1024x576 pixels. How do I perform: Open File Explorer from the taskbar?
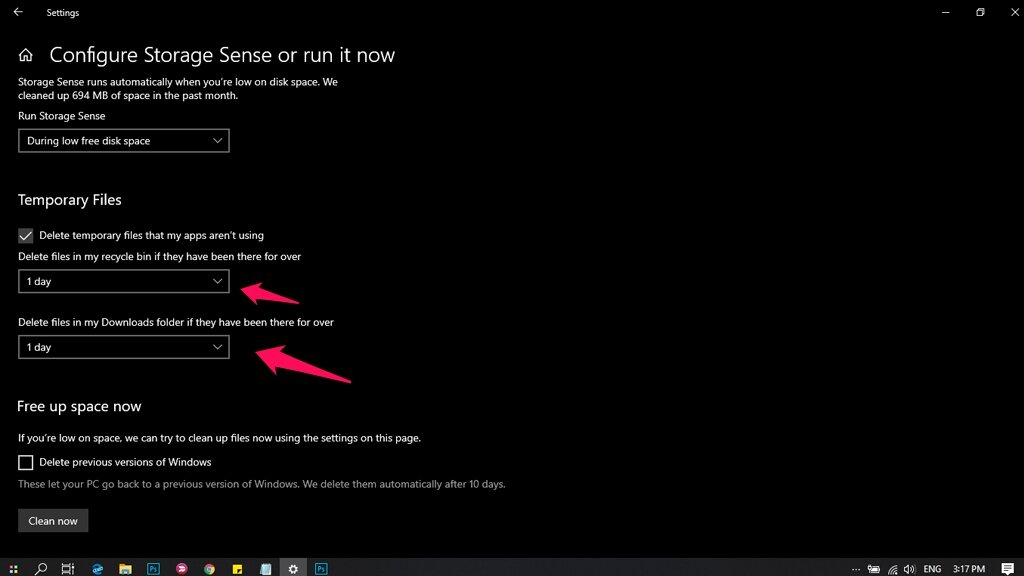(125, 569)
